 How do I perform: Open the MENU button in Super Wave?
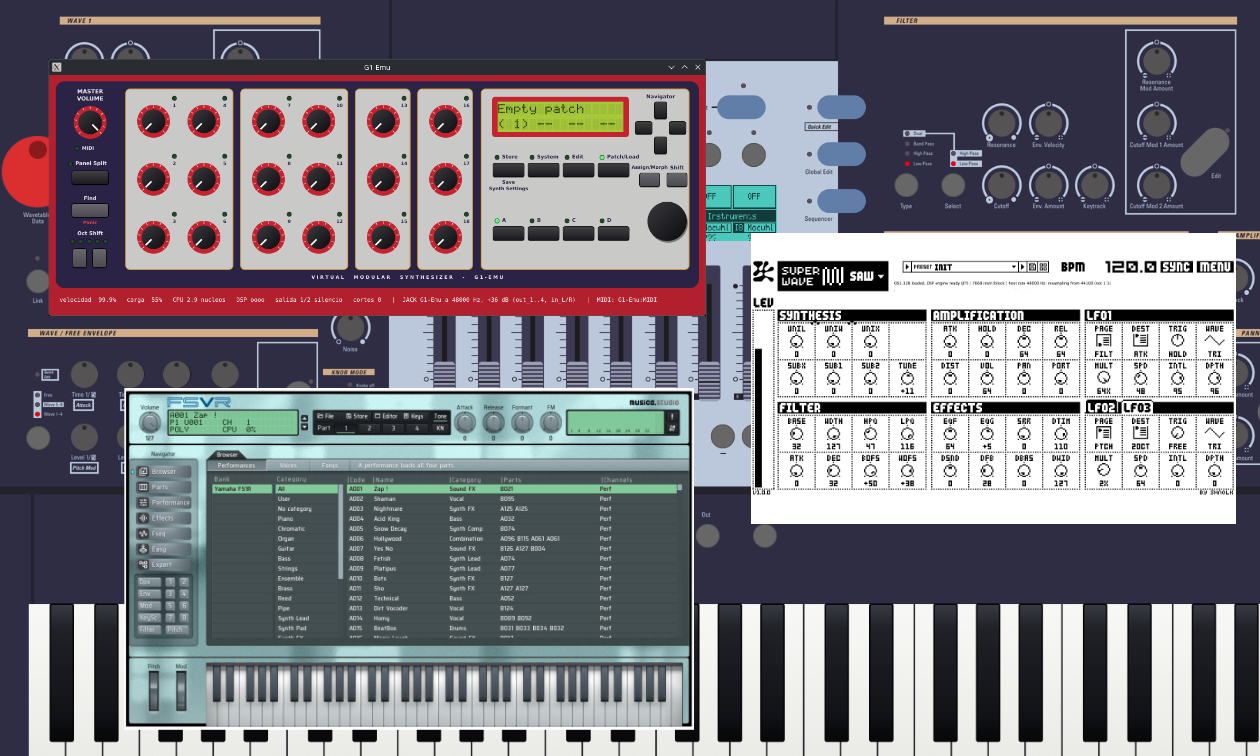(1215, 267)
